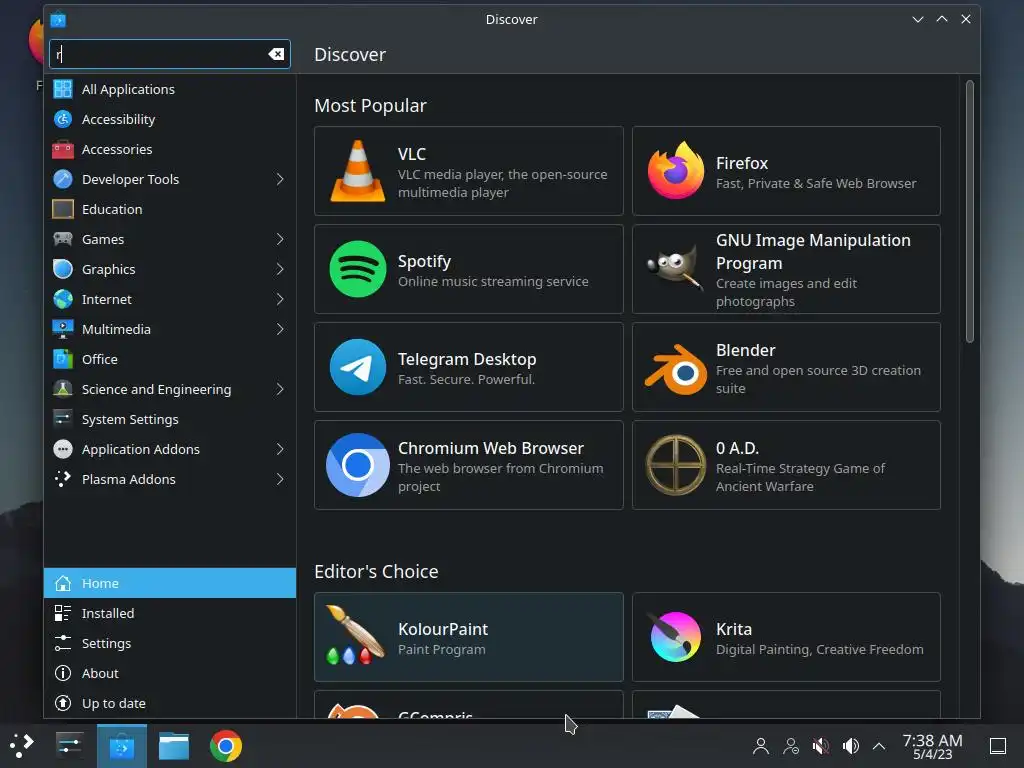
Task: Click the Blender logo icon
Action: click(x=675, y=369)
